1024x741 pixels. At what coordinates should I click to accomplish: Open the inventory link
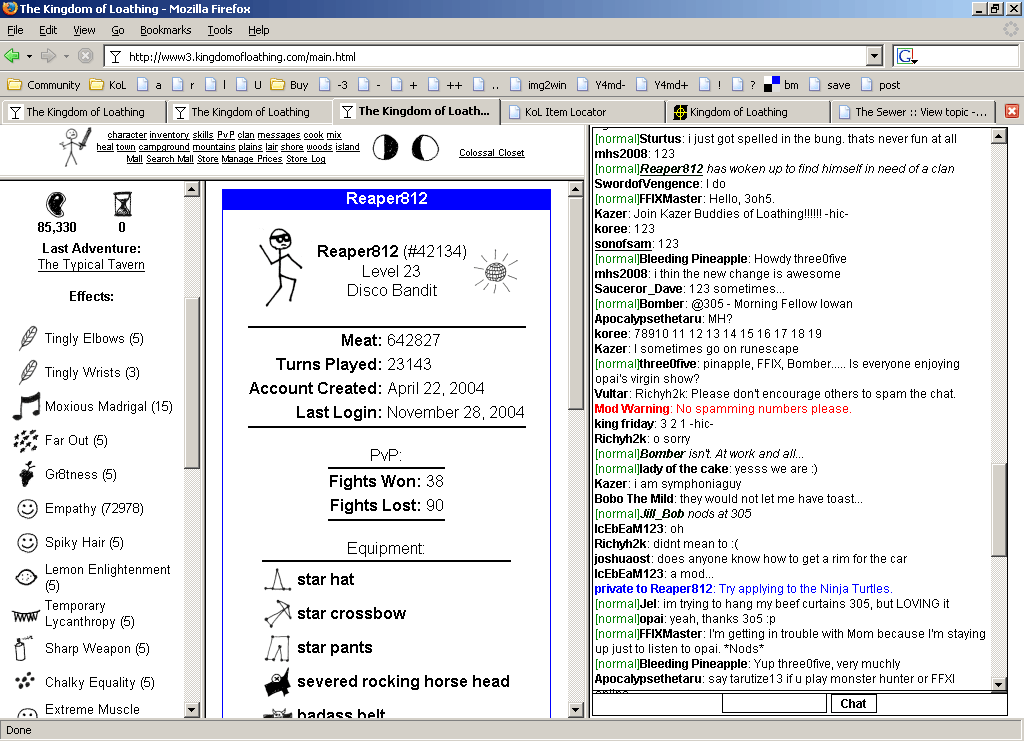tap(169, 135)
